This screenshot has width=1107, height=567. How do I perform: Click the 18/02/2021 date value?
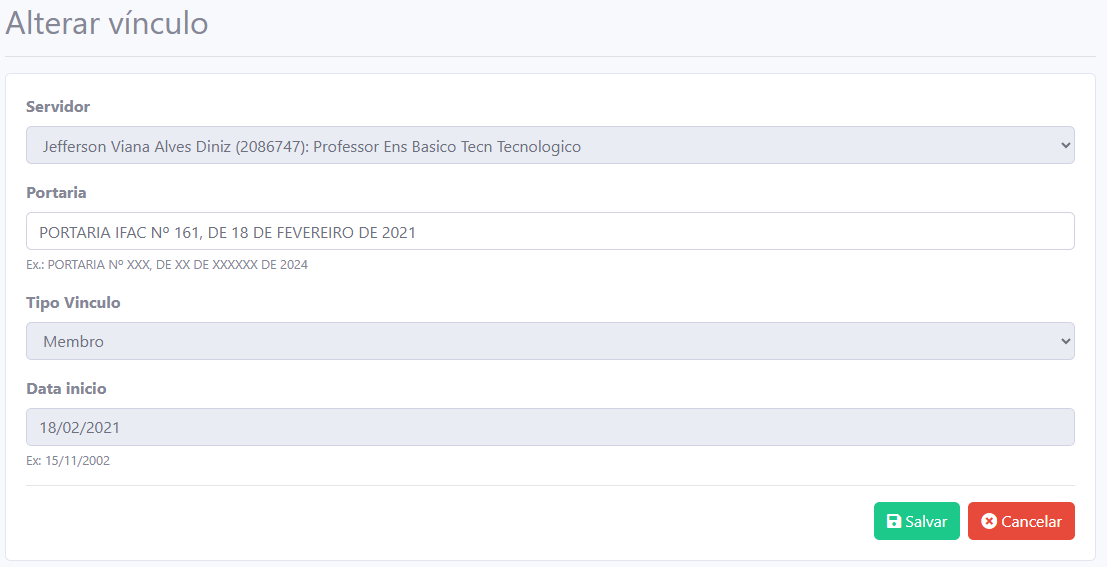point(81,428)
